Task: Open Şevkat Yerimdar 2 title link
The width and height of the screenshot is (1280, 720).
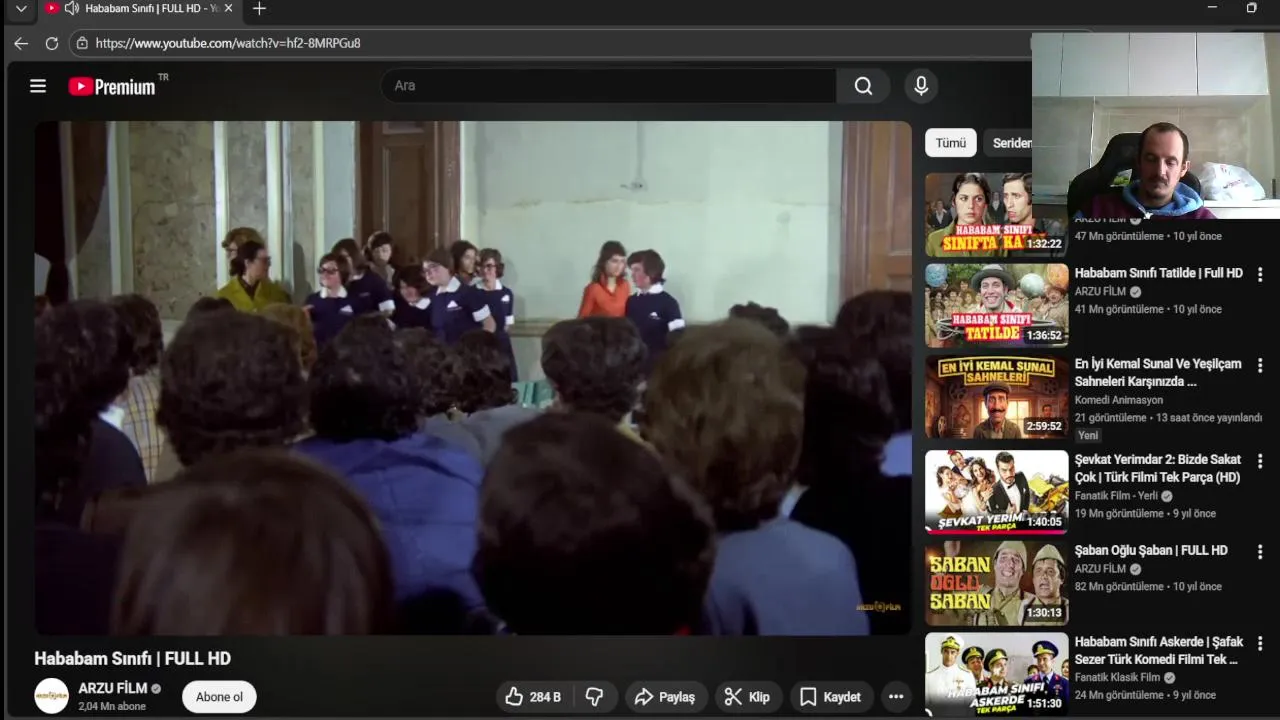Action: pyautogui.click(x=1158, y=468)
